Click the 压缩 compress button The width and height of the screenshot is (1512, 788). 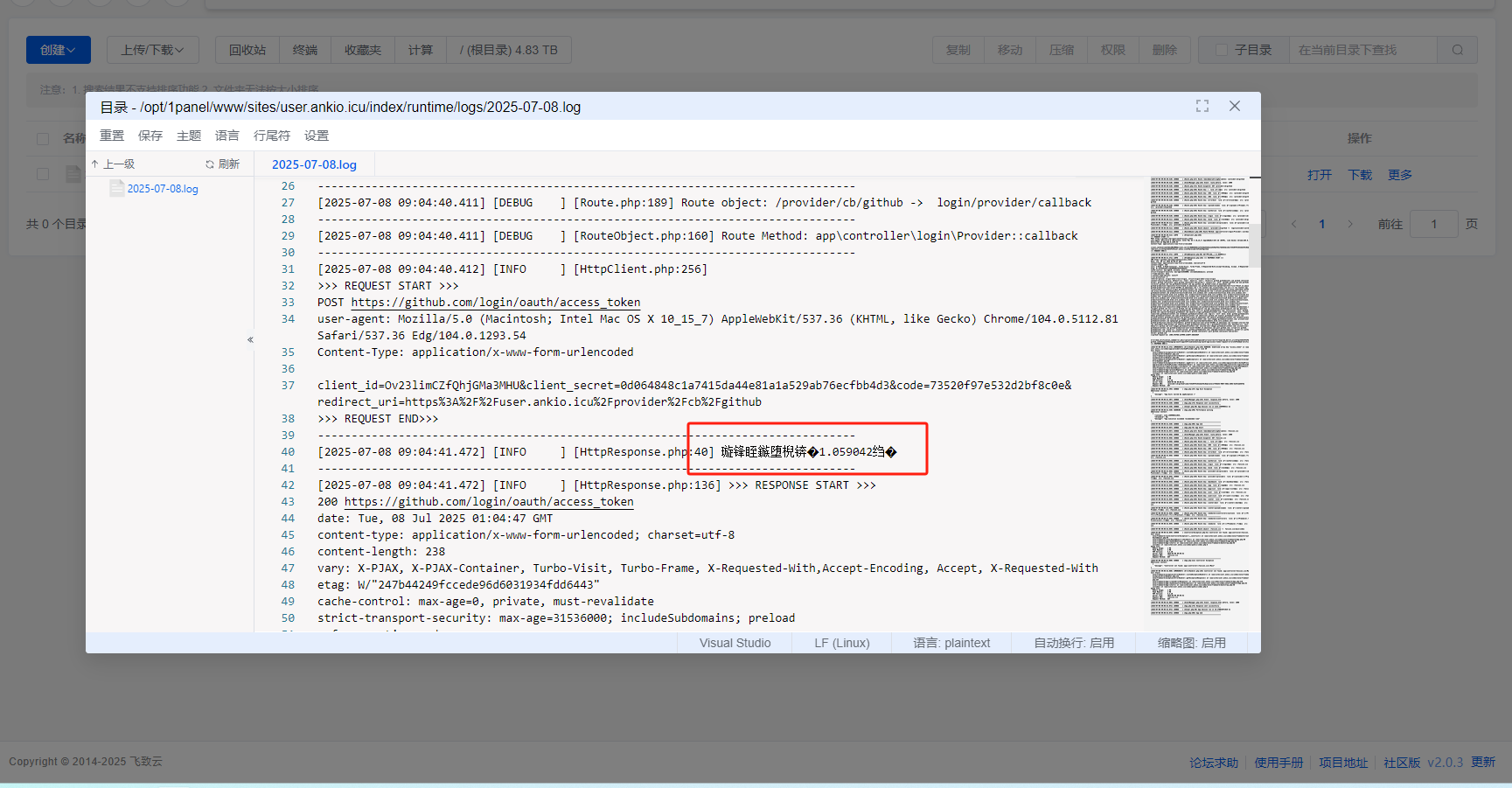(x=1062, y=50)
